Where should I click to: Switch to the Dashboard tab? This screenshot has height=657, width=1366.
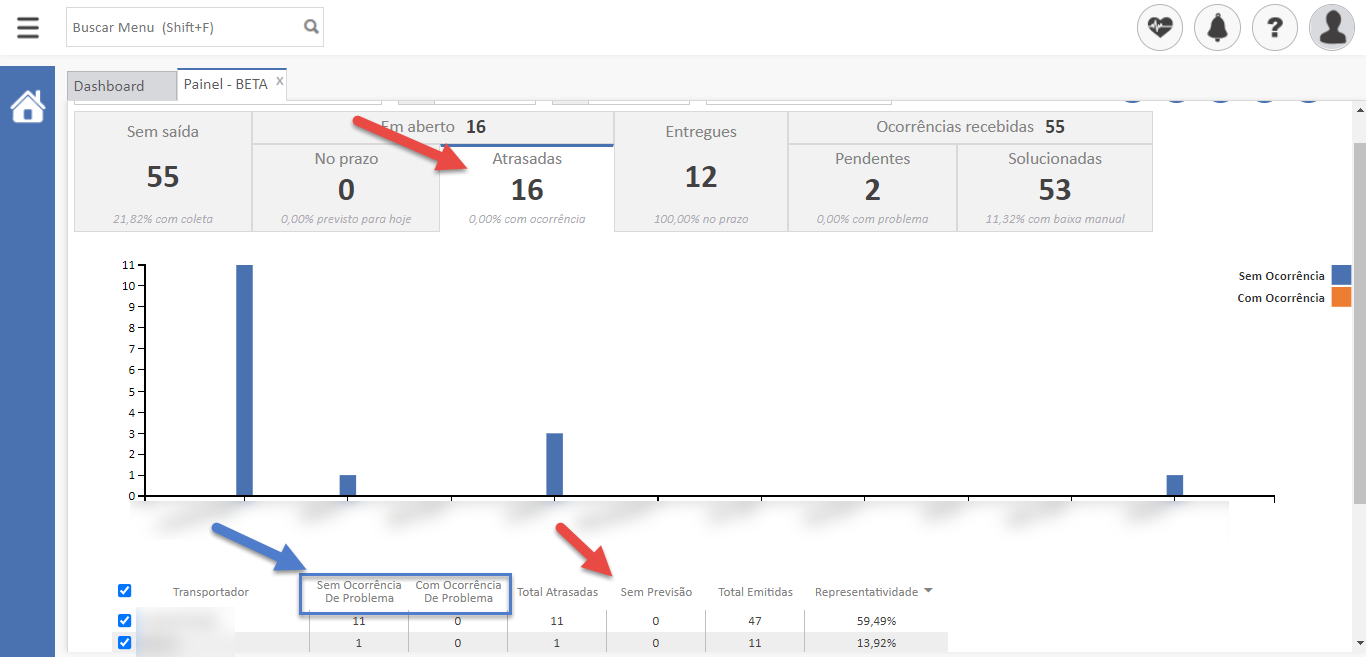click(x=109, y=86)
